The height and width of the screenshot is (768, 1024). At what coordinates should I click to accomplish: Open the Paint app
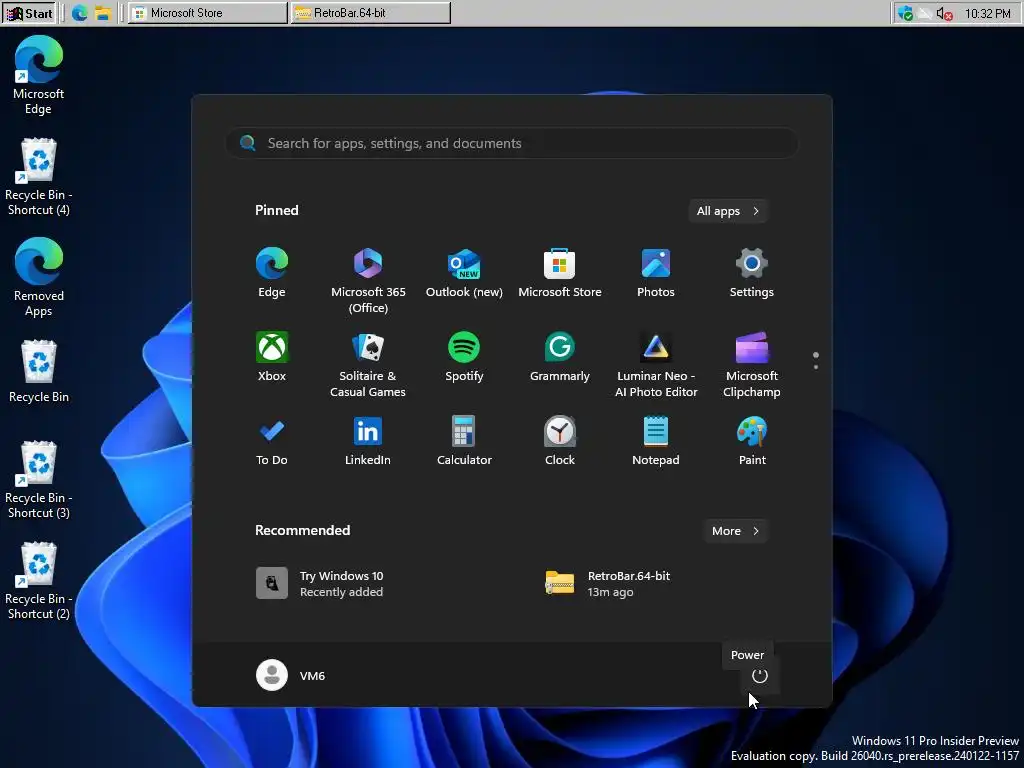(752, 441)
